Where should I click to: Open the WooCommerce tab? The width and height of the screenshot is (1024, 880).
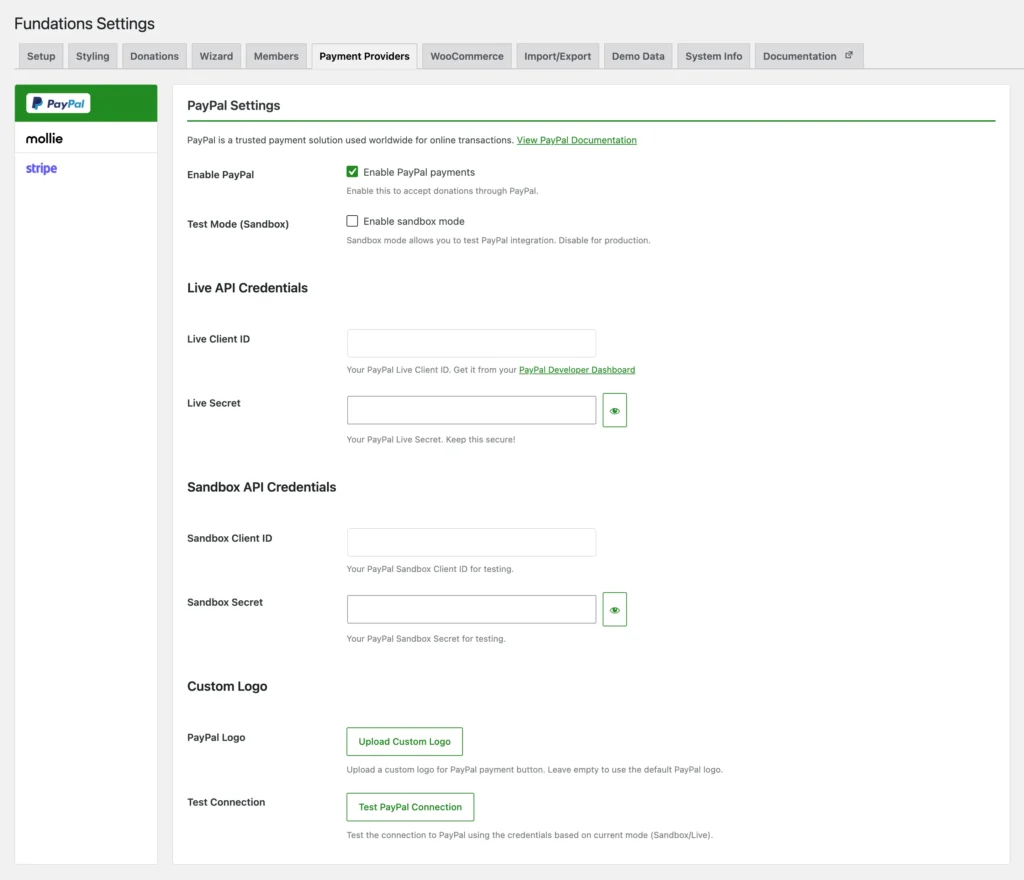(467, 56)
